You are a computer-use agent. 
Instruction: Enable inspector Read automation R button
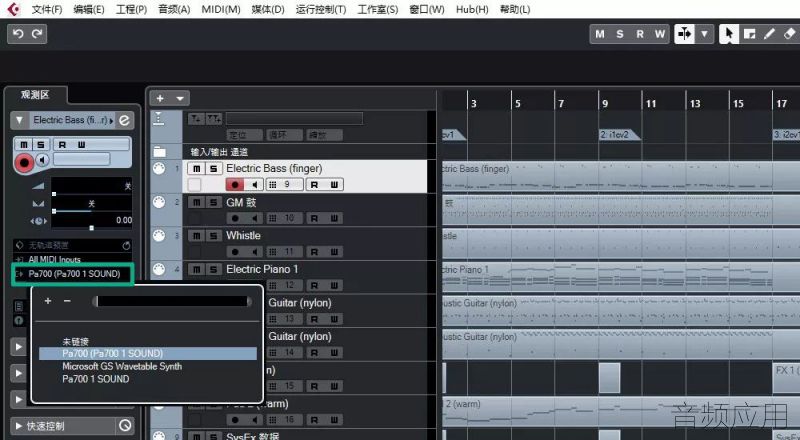pos(62,145)
